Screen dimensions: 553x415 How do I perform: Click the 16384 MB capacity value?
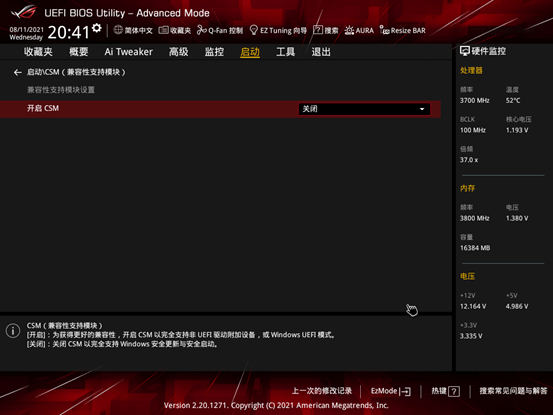click(475, 248)
